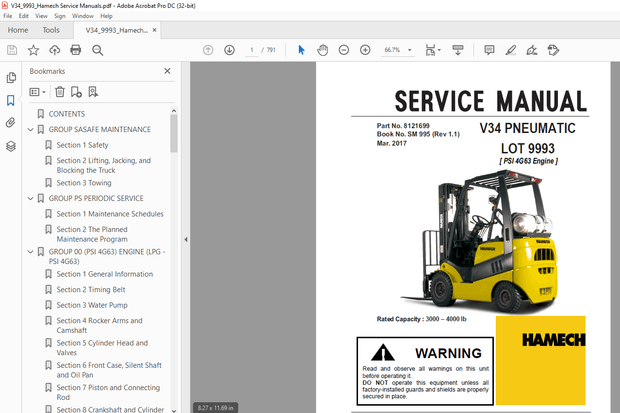
Task: Open the Window menu
Action: coord(83,16)
